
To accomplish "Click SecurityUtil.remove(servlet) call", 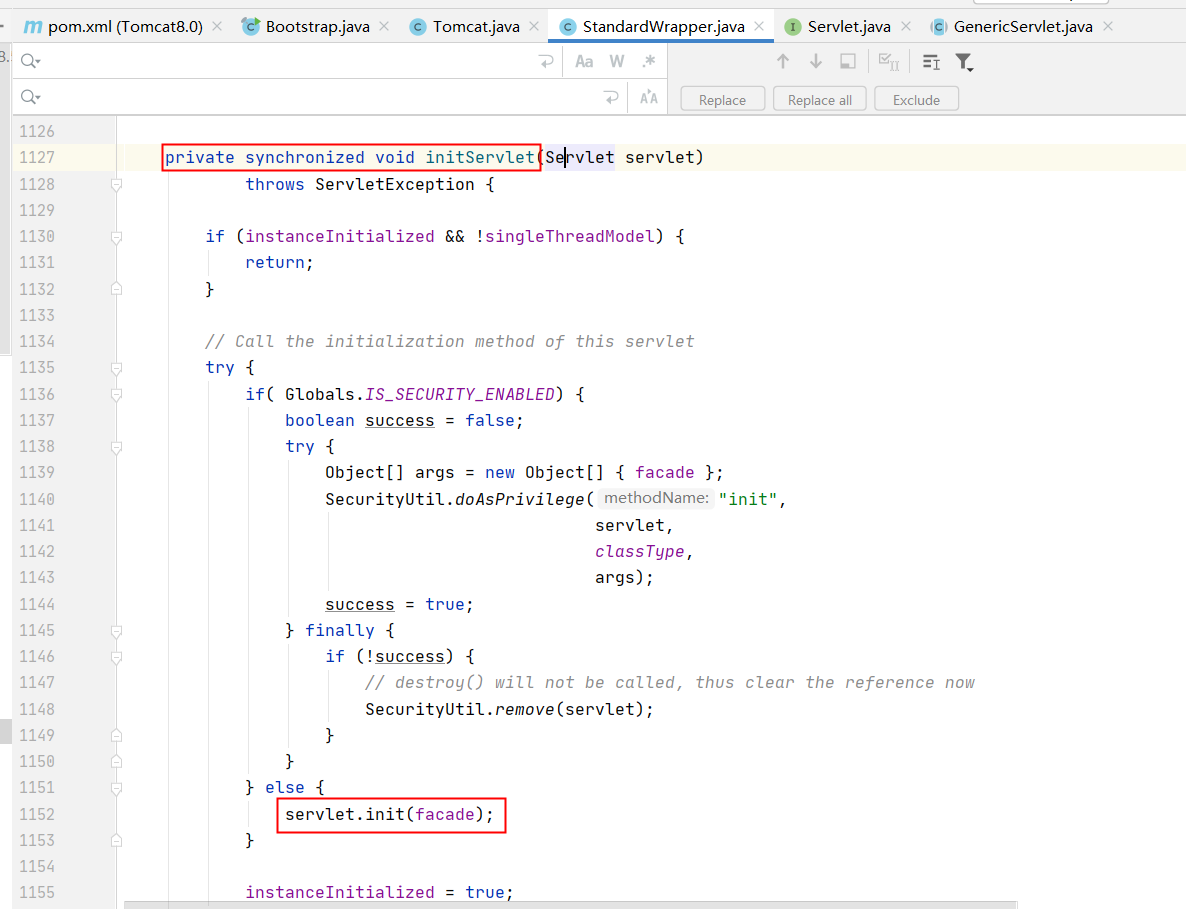I will 508,709.
